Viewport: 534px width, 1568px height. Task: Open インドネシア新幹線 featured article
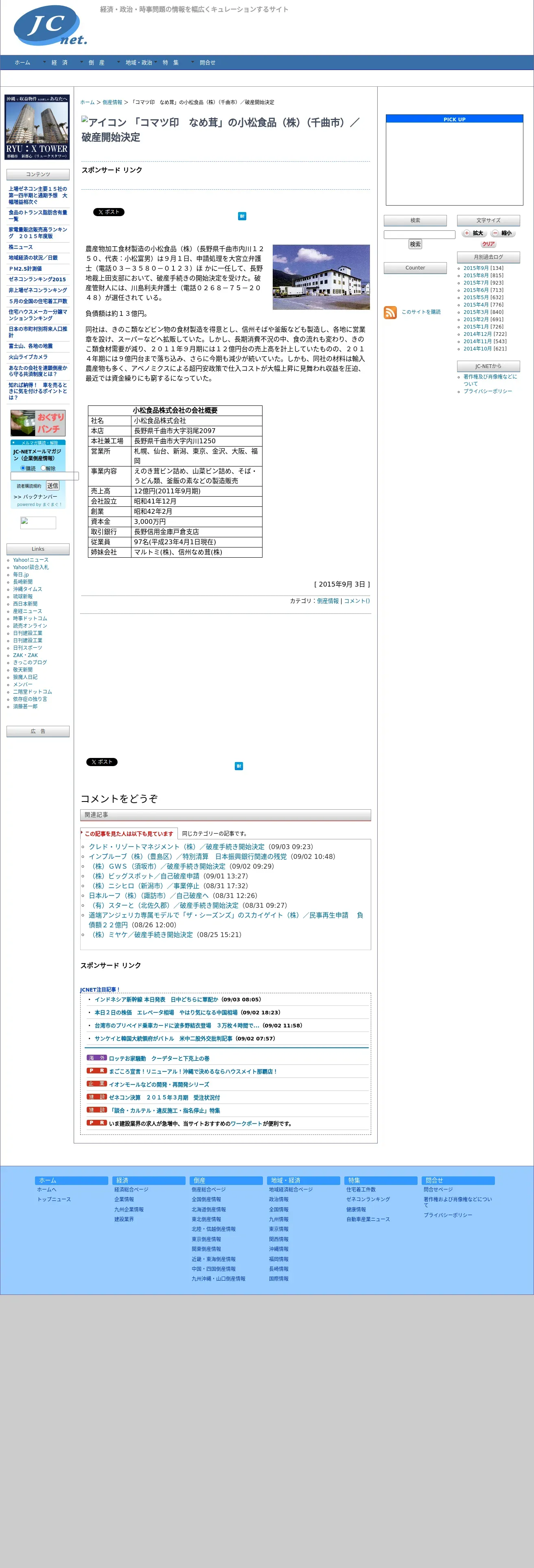[156, 999]
